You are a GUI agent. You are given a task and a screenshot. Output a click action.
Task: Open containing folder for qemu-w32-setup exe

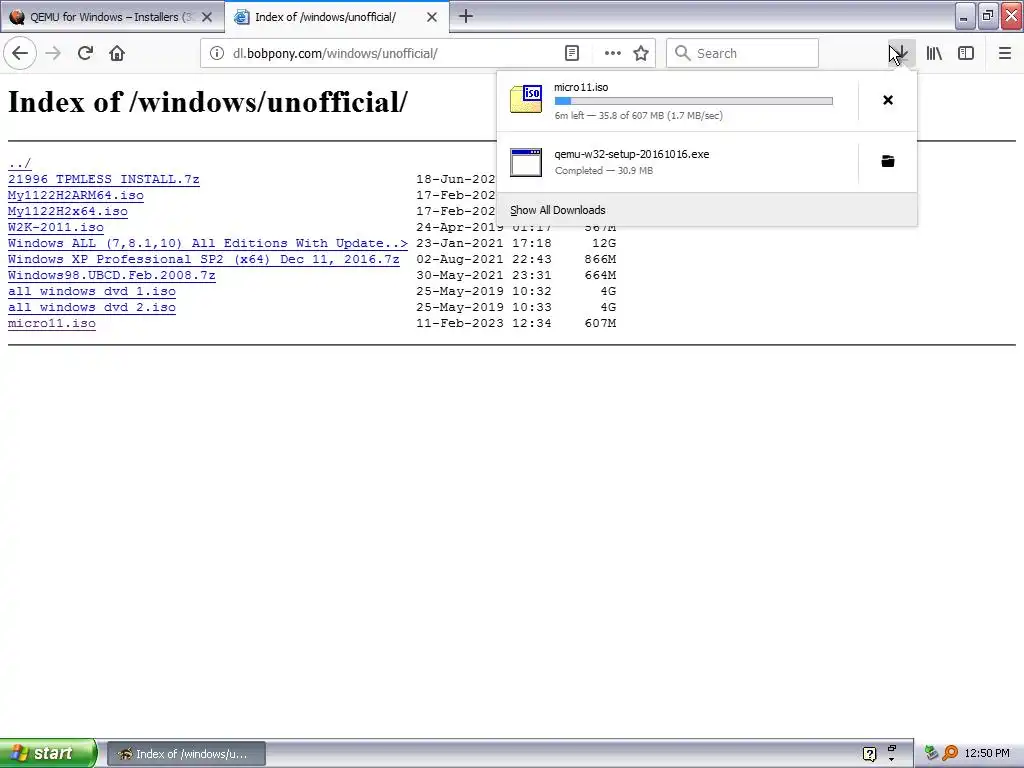888,161
